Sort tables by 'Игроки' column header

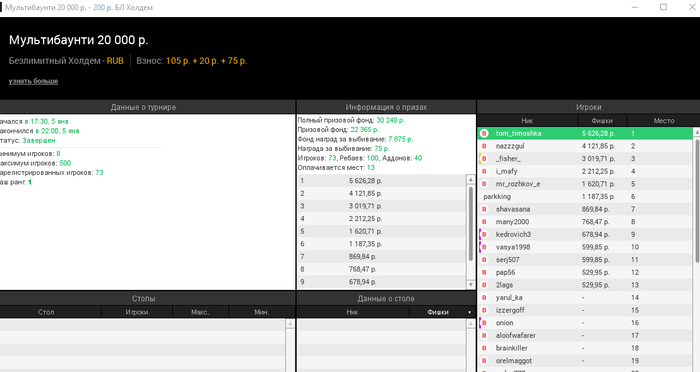click(x=137, y=312)
